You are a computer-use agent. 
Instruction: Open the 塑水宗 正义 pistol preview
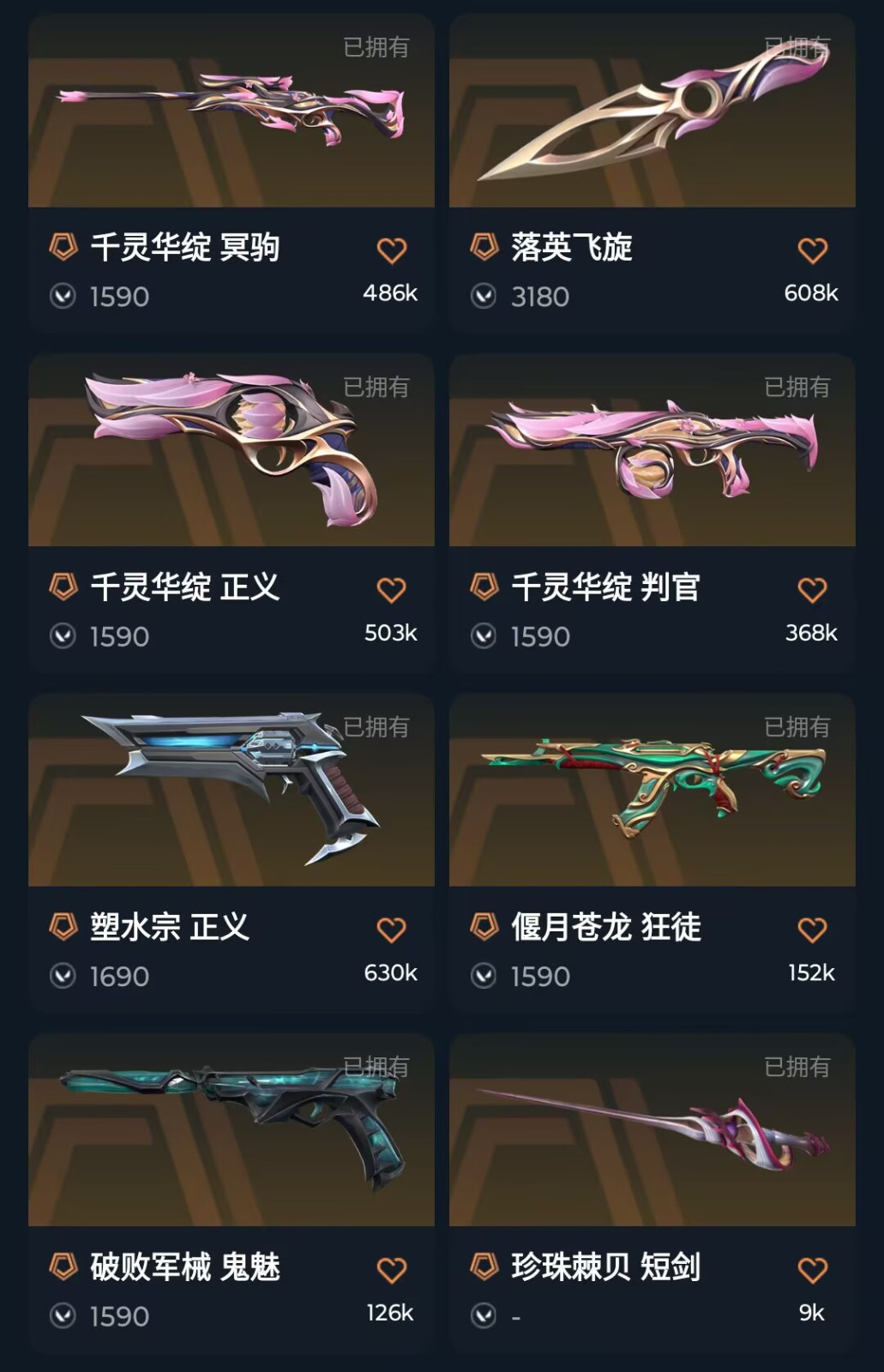click(232, 790)
